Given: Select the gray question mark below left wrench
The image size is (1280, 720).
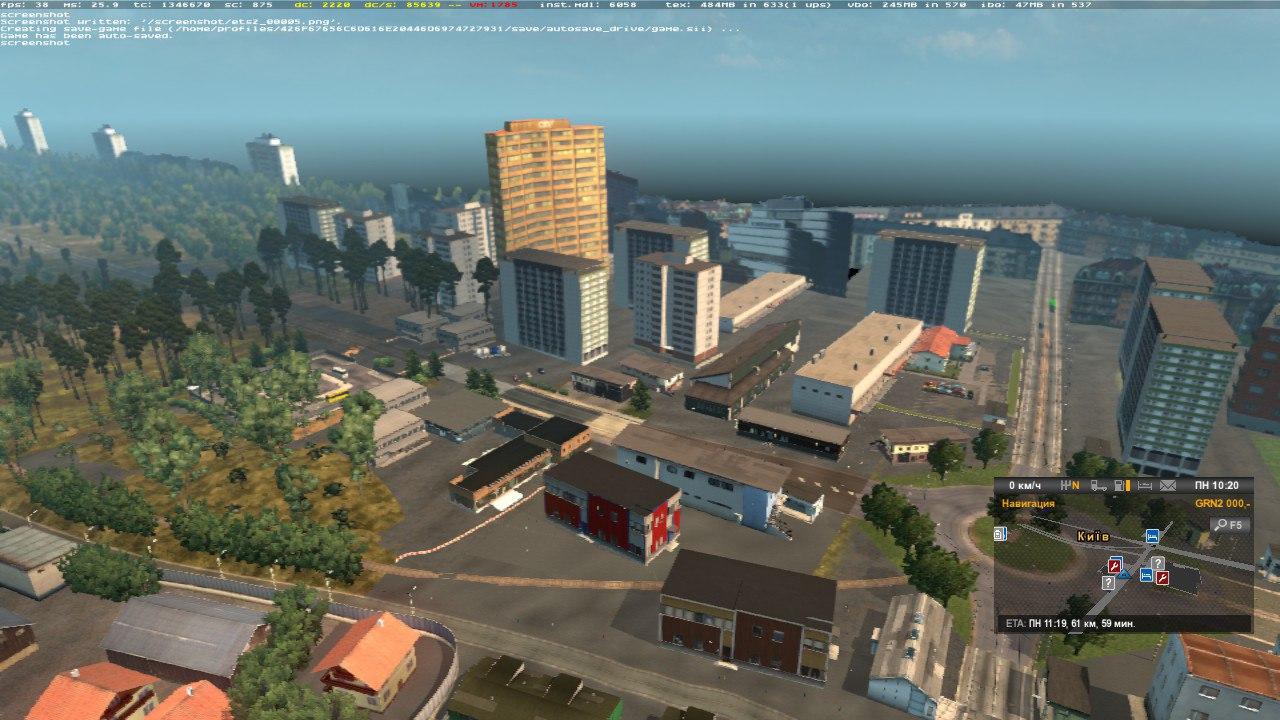Looking at the screenshot, I should tap(1108, 582).
